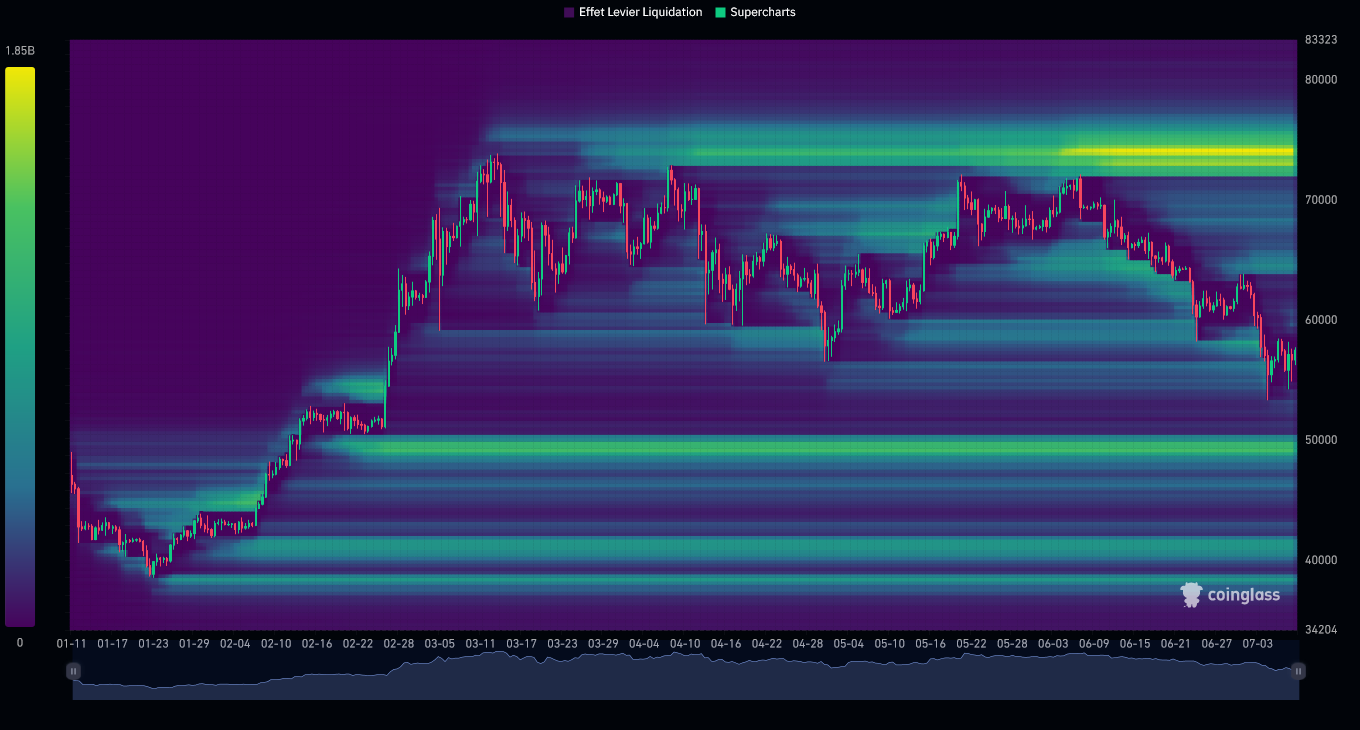Click the 02-22 date label

[x=358, y=644]
